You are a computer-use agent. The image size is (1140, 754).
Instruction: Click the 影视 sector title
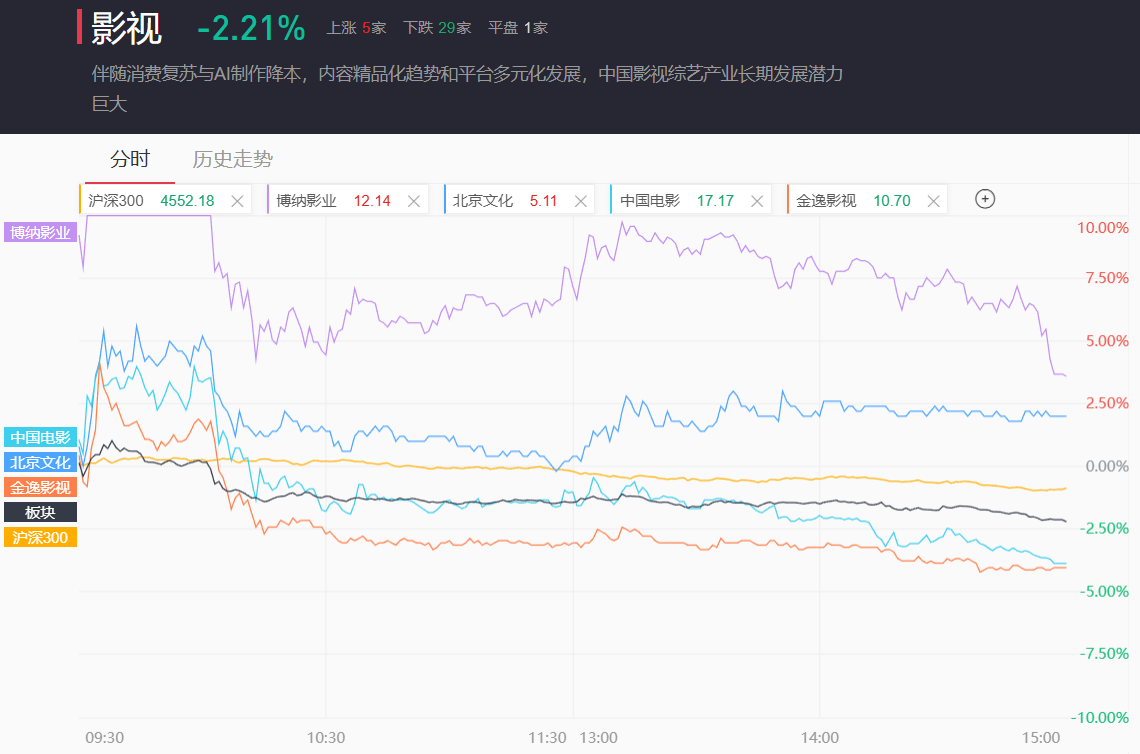click(x=126, y=28)
